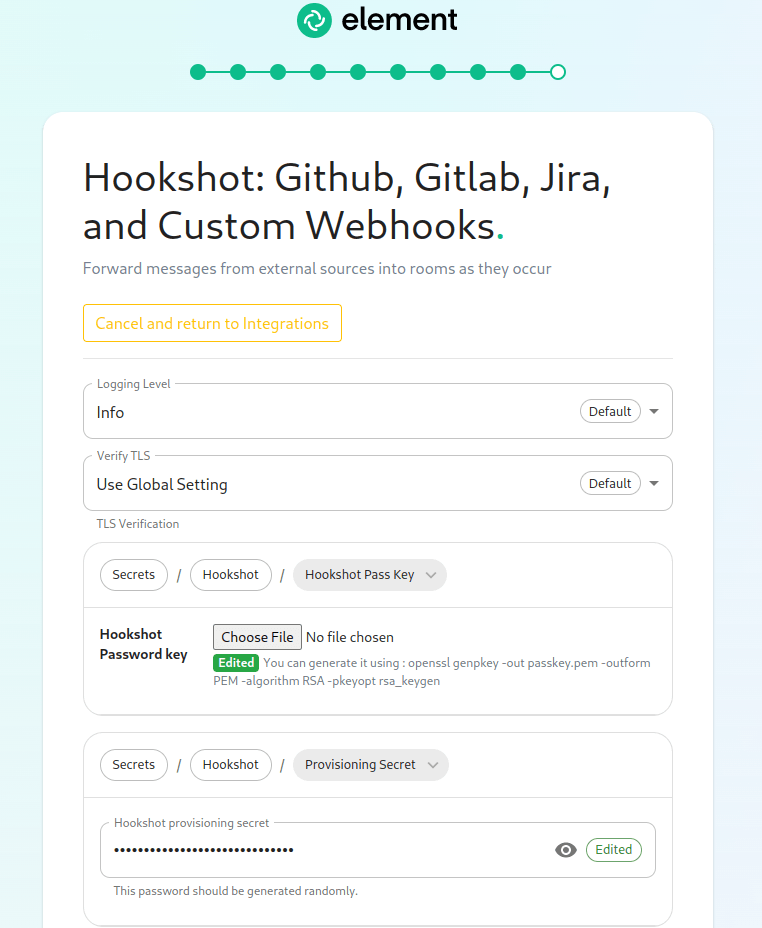Screen dimensions: 762x928
Task: Click the ninth filled progress step dot
Action: [x=518, y=72]
